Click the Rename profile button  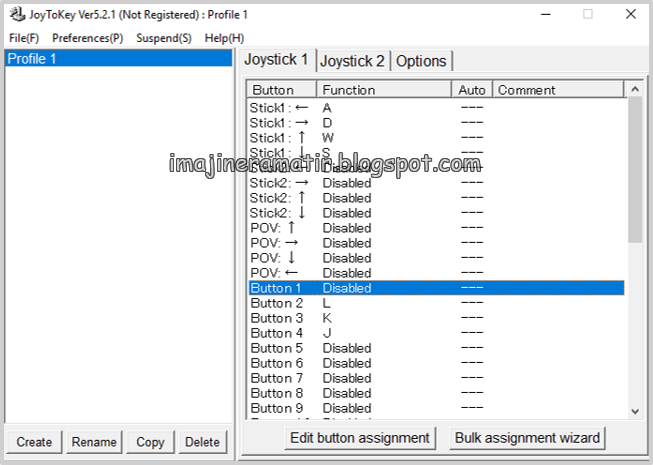[x=94, y=442]
